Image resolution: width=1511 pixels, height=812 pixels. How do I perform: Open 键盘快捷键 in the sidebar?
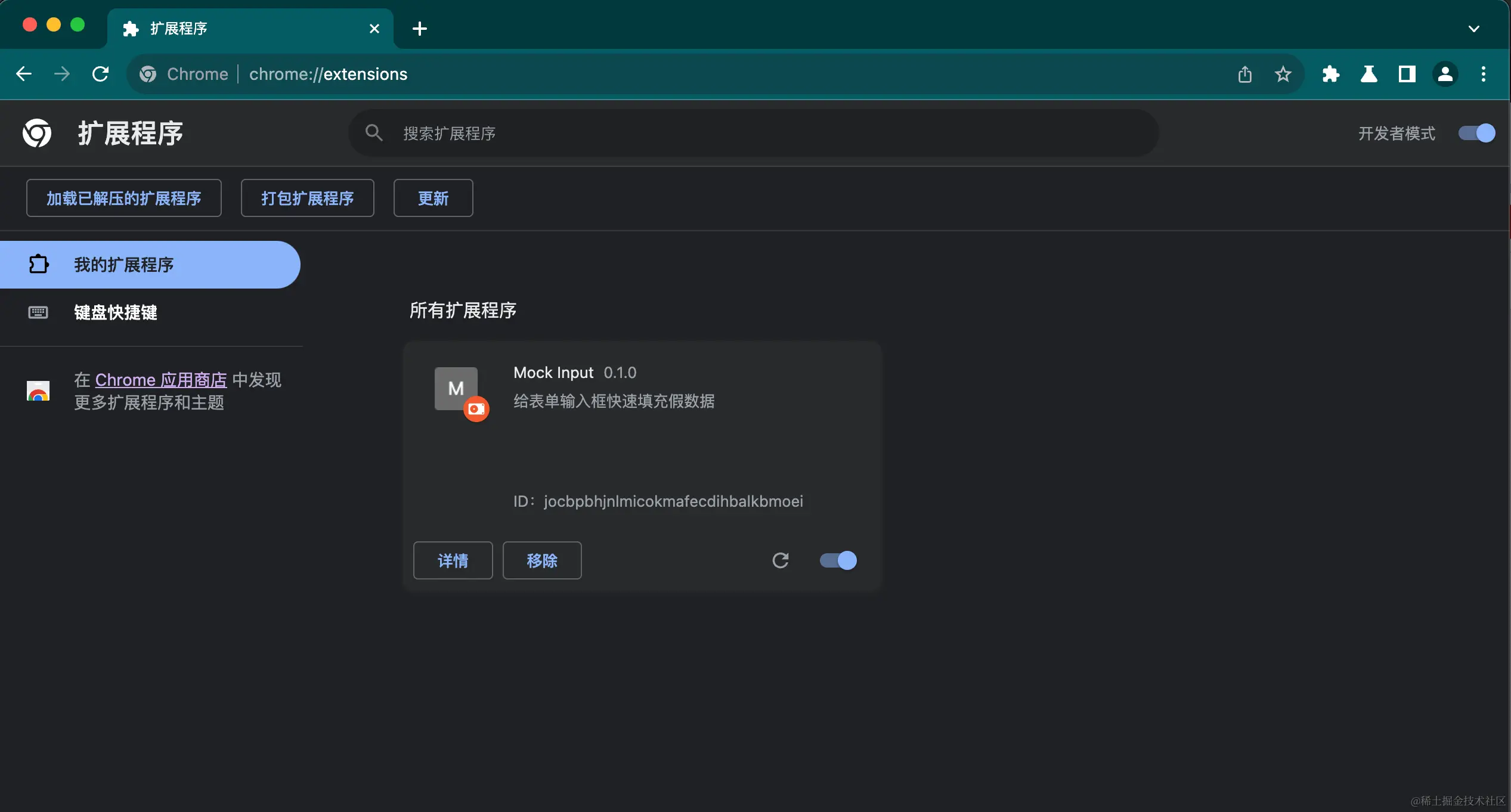tap(116, 312)
